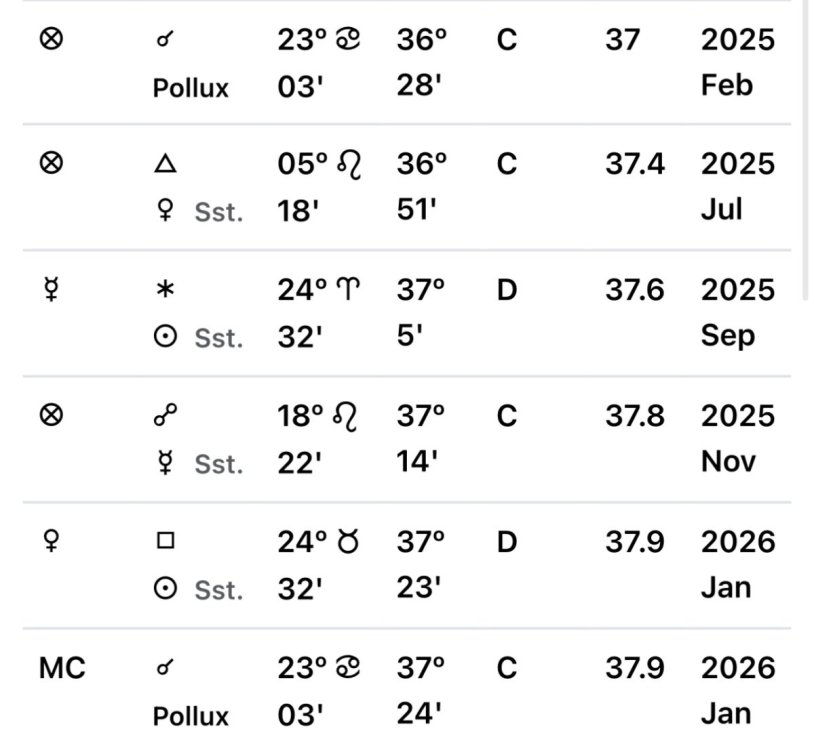Click the square aspect symbol
Image resolution: width=814 pixels, height=750 pixels.
[166, 541]
